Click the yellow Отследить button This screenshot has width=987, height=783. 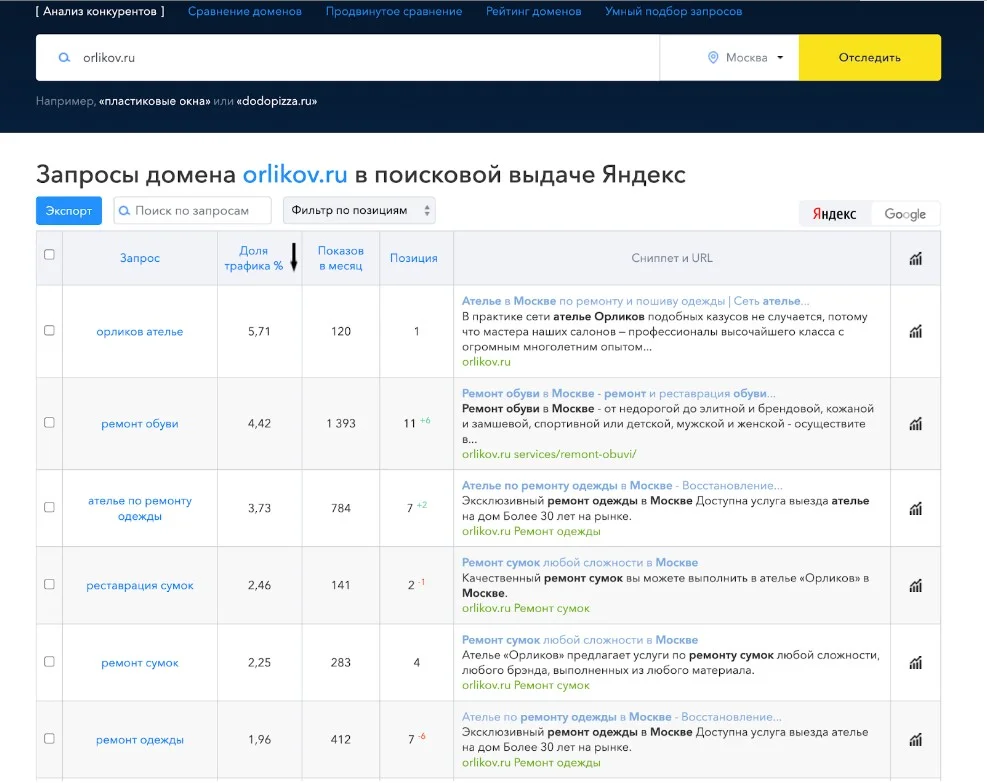tap(870, 57)
